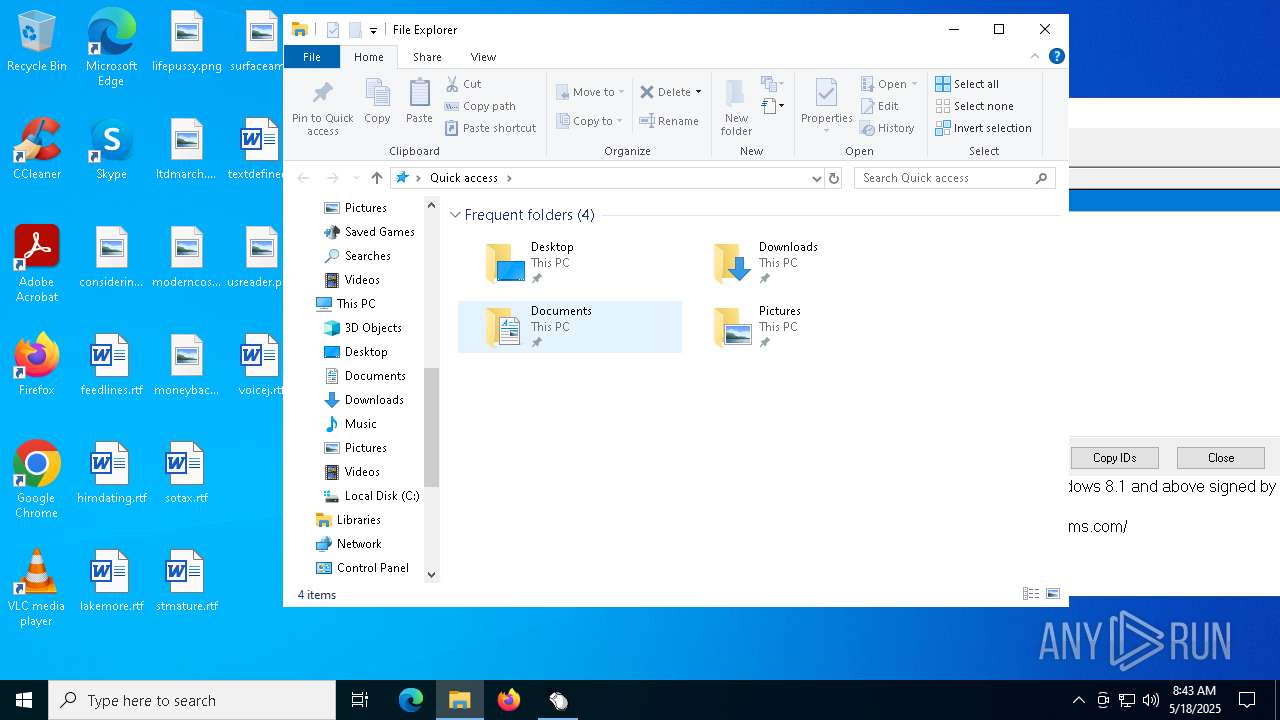Click the Up one level arrow
This screenshot has width=1280, height=720.
click(x=376, y=178)
